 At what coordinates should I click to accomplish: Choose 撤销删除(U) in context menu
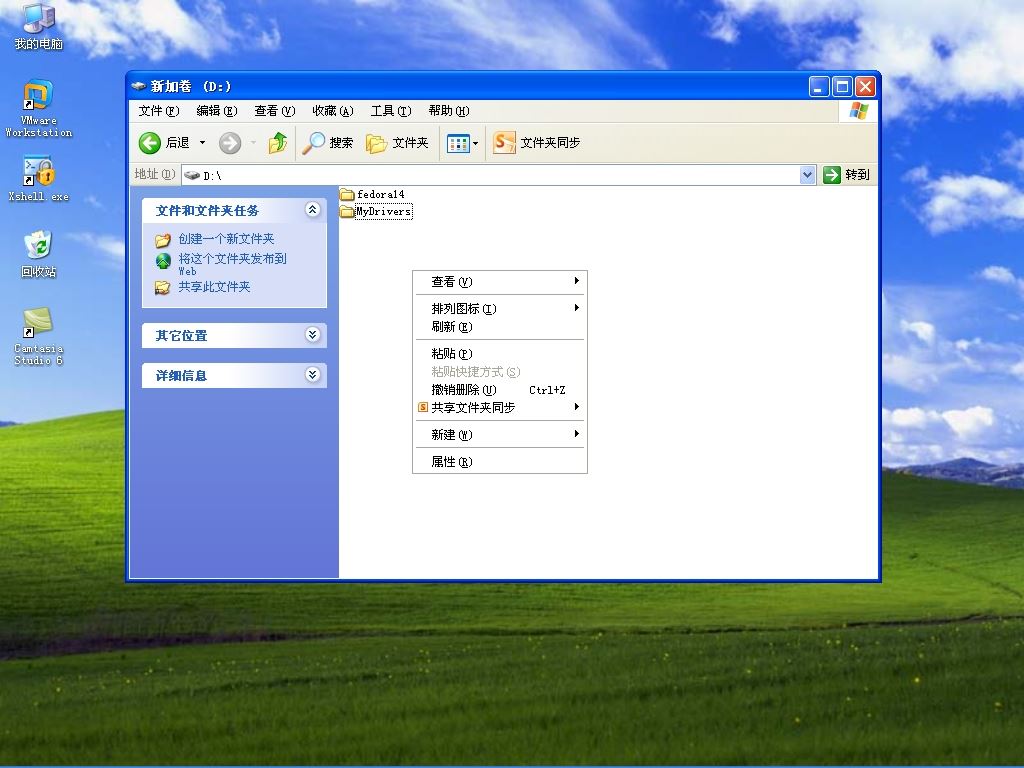pos(500,390)
